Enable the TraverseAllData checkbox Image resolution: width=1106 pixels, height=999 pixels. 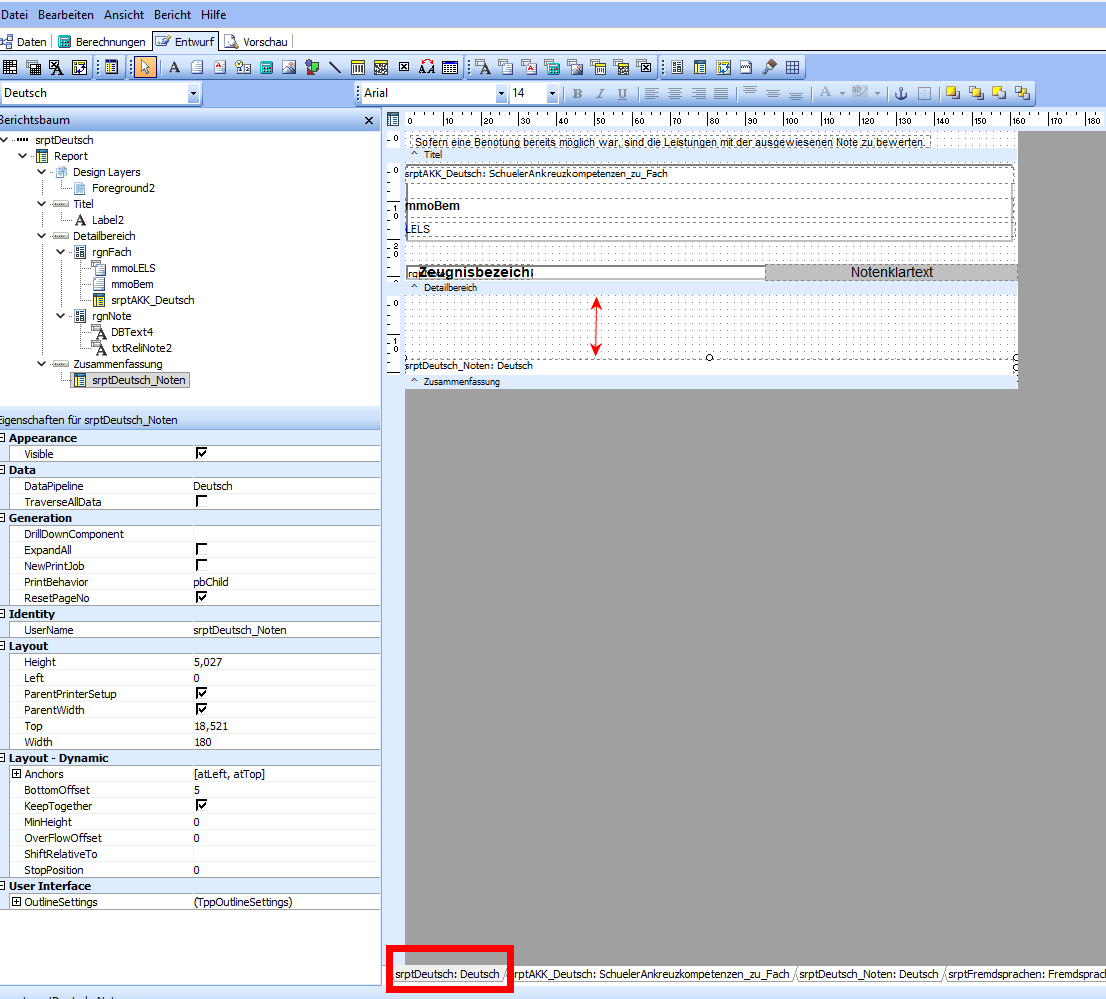tap(201, 501)
